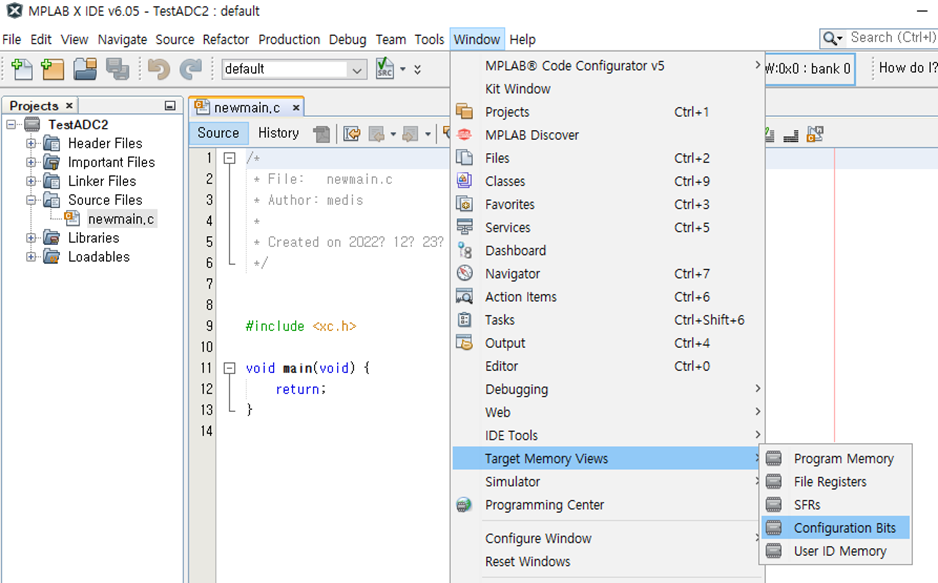Click the newmain.c file icon in tree
Screen dimensions: 938x583
click(x=72, y=219)
